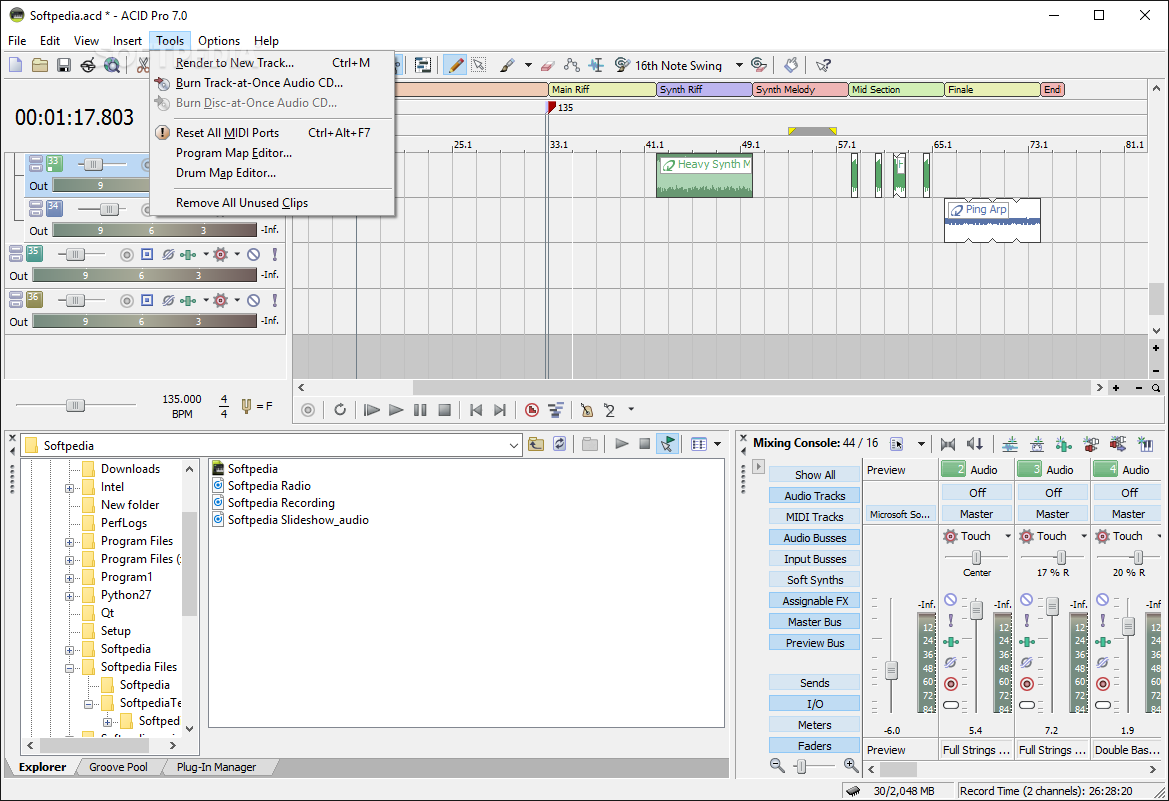Mute track 35 with its mute icon
Screen dimensions: 1169x801
pyautogui.click(x=253, y=255)
